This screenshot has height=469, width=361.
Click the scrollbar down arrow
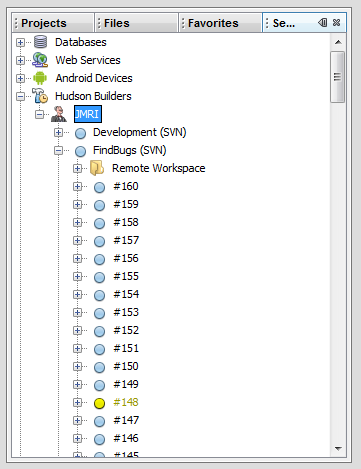pos(338,448)
